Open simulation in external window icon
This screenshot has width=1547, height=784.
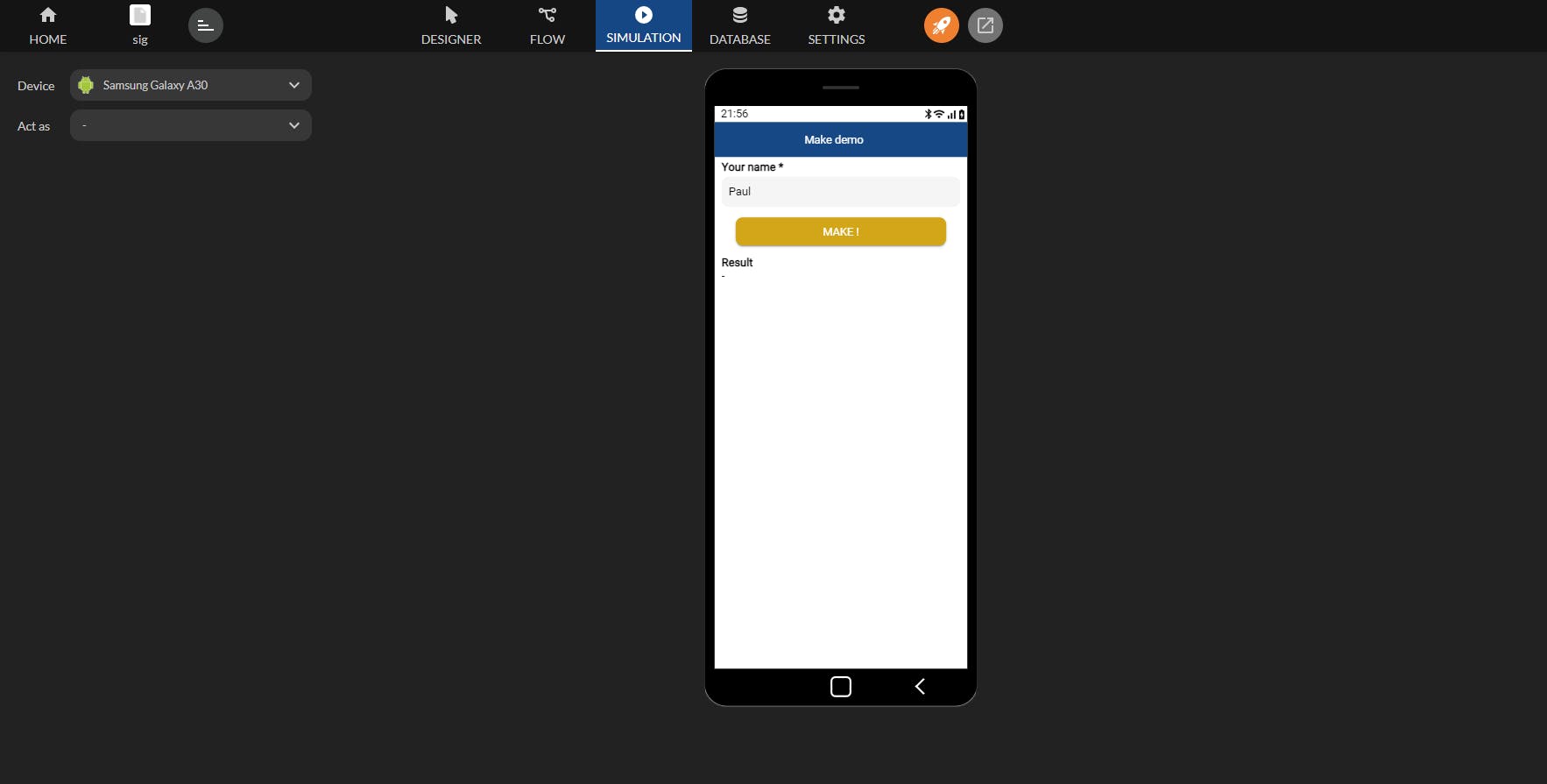point(985,25)
